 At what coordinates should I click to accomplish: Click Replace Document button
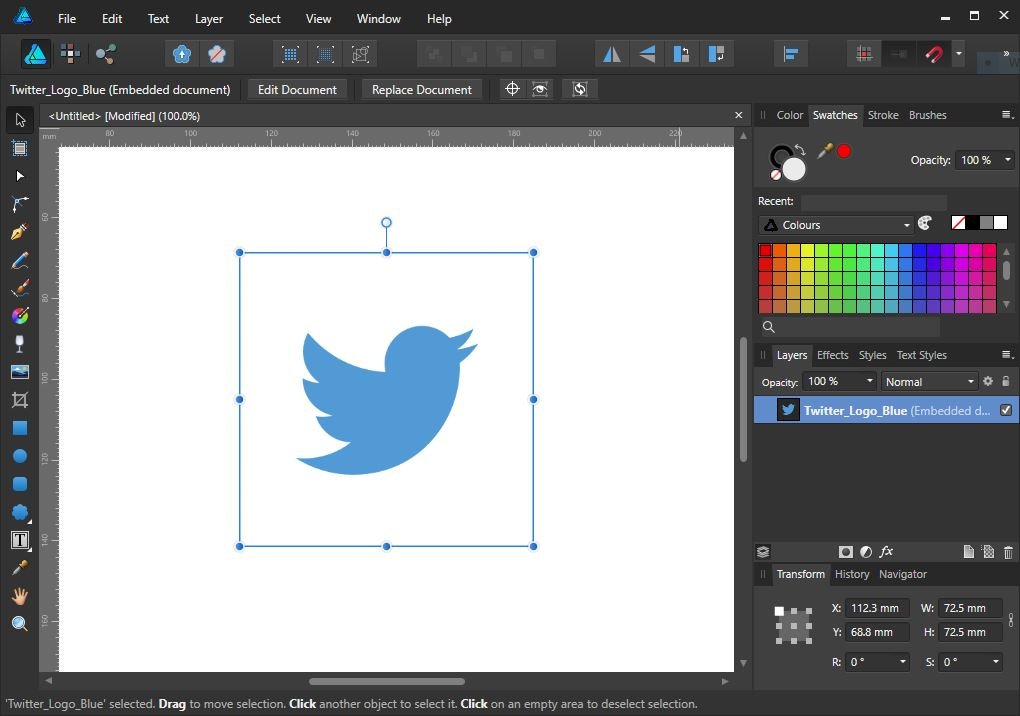click(x=422, y=90)
